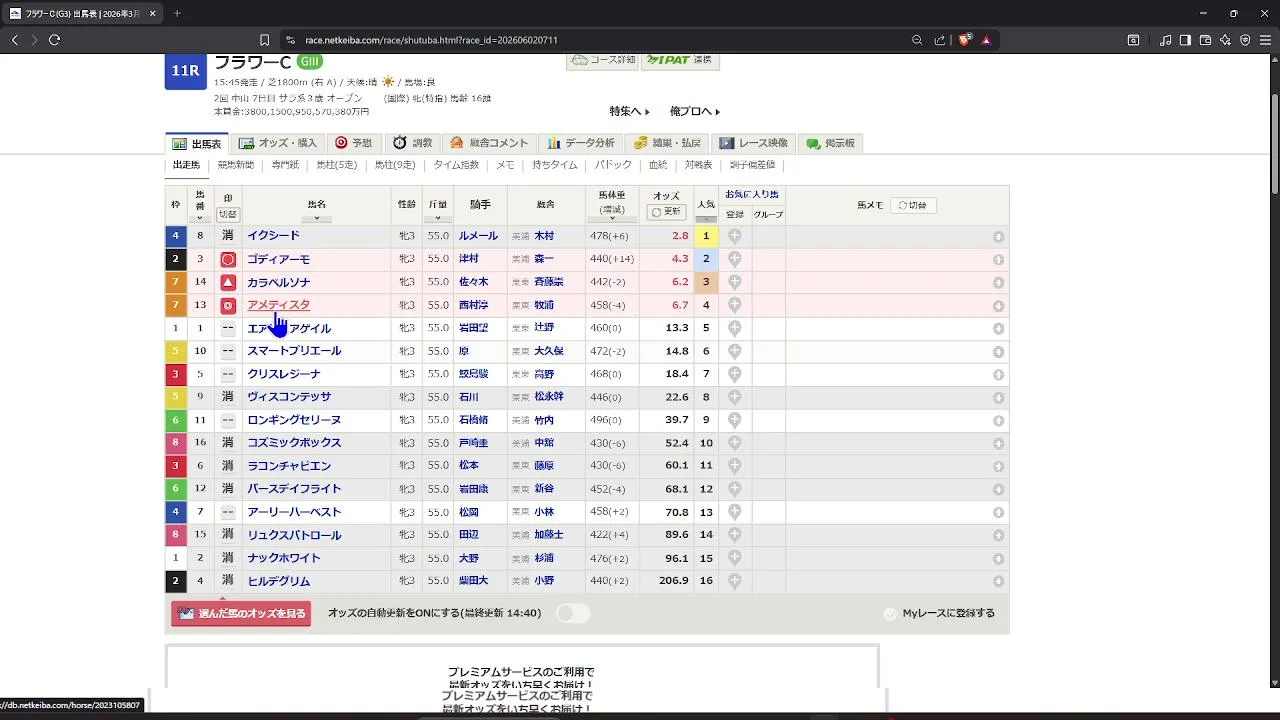Change mark selector for クリスレジーナ row

tap(228, 374)
